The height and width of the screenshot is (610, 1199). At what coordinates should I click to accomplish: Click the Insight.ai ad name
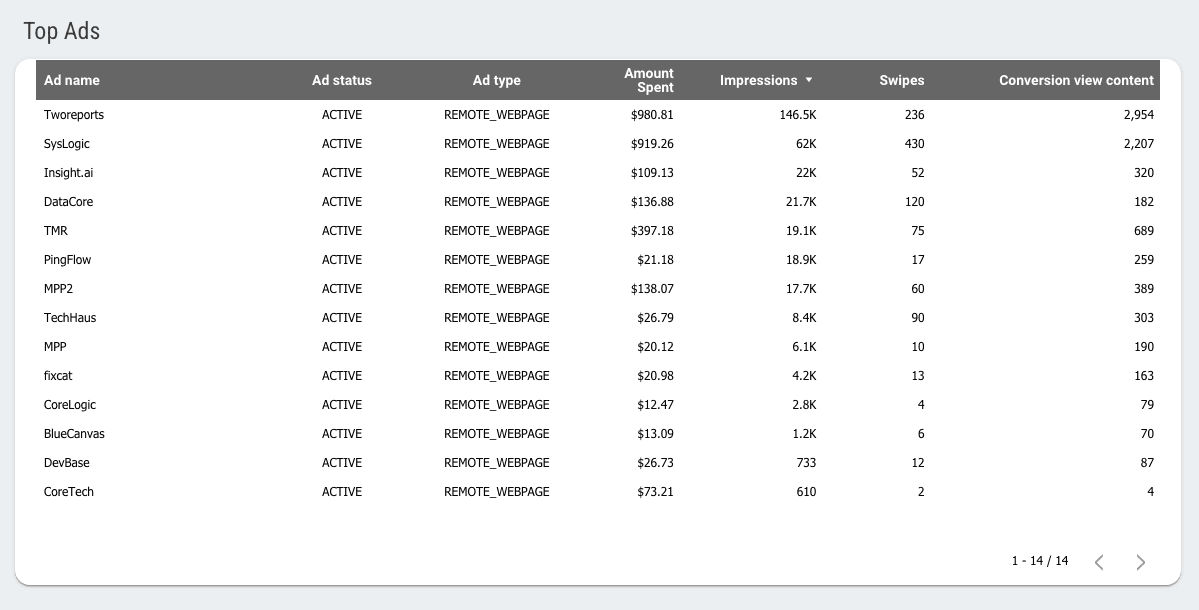tap(68, 172)
